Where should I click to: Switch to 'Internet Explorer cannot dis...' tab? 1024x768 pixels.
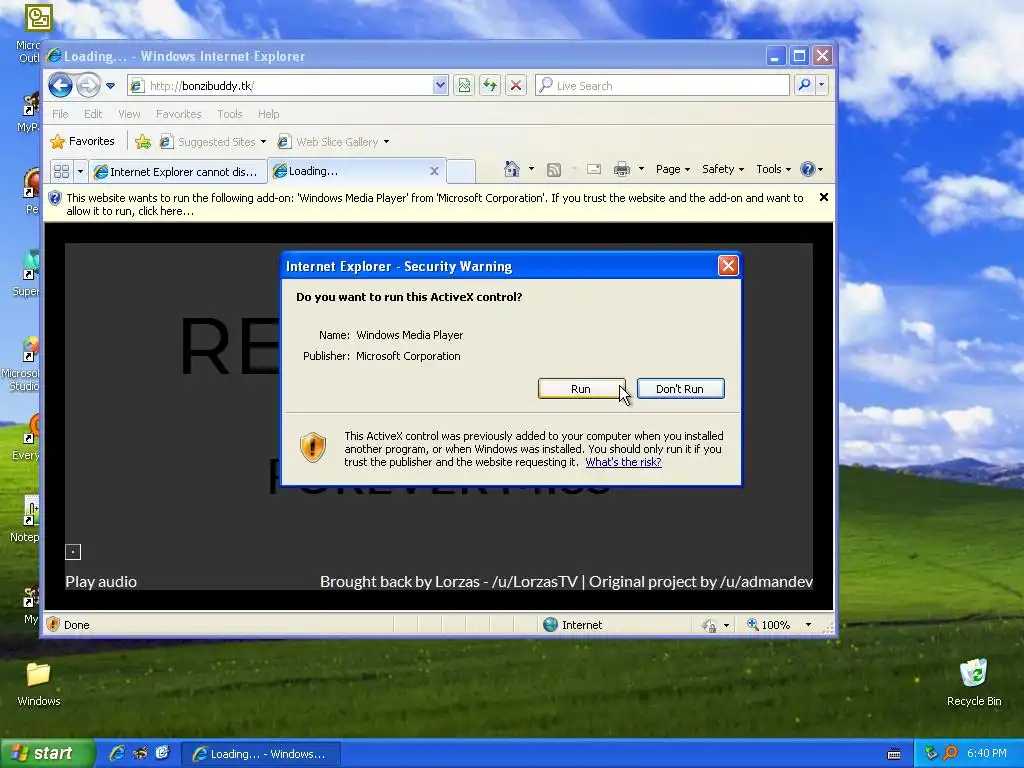tap(178, 171)
